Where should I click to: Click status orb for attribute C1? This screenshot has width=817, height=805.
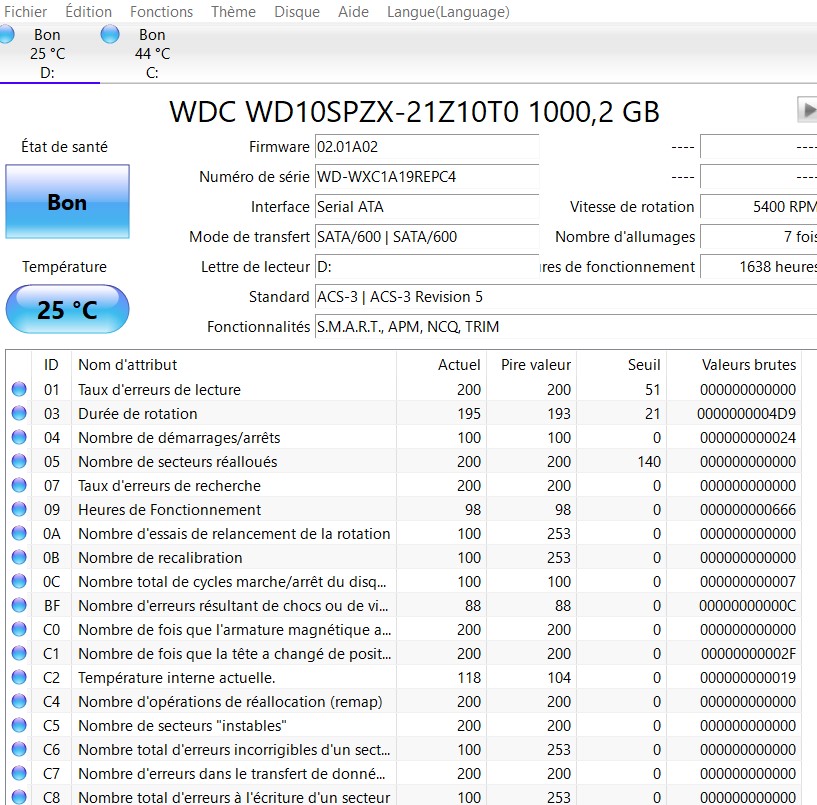point(19,653)
